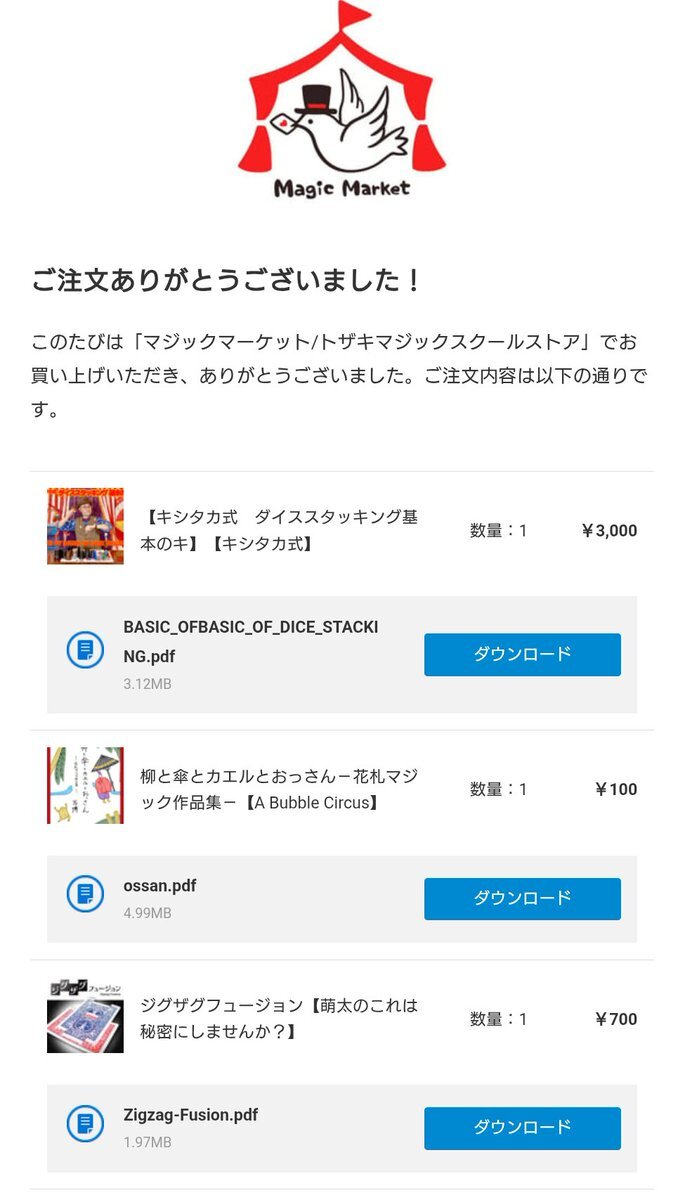Screen dimensions: 685x1200
Task: Click the ¥100 price of A Bubble Circus
Action: click(616, 789)
